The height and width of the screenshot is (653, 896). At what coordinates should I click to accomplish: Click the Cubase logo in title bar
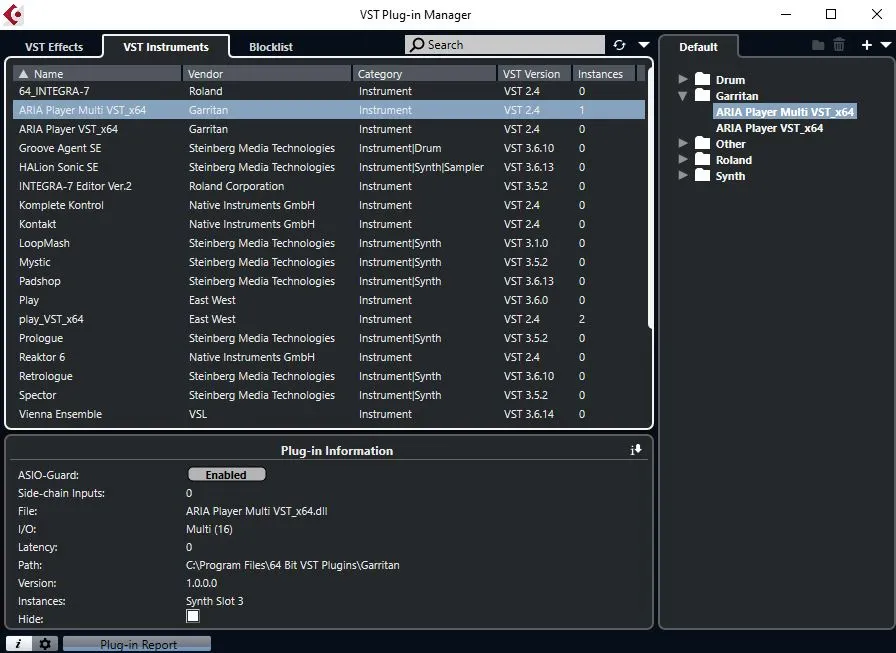[14, 15]
